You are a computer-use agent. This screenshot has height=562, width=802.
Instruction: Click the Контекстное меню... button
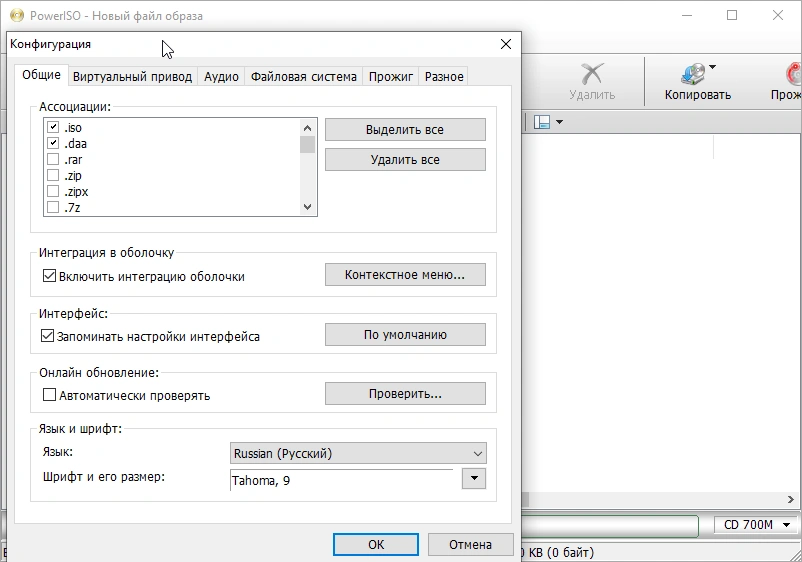point(405,275)
